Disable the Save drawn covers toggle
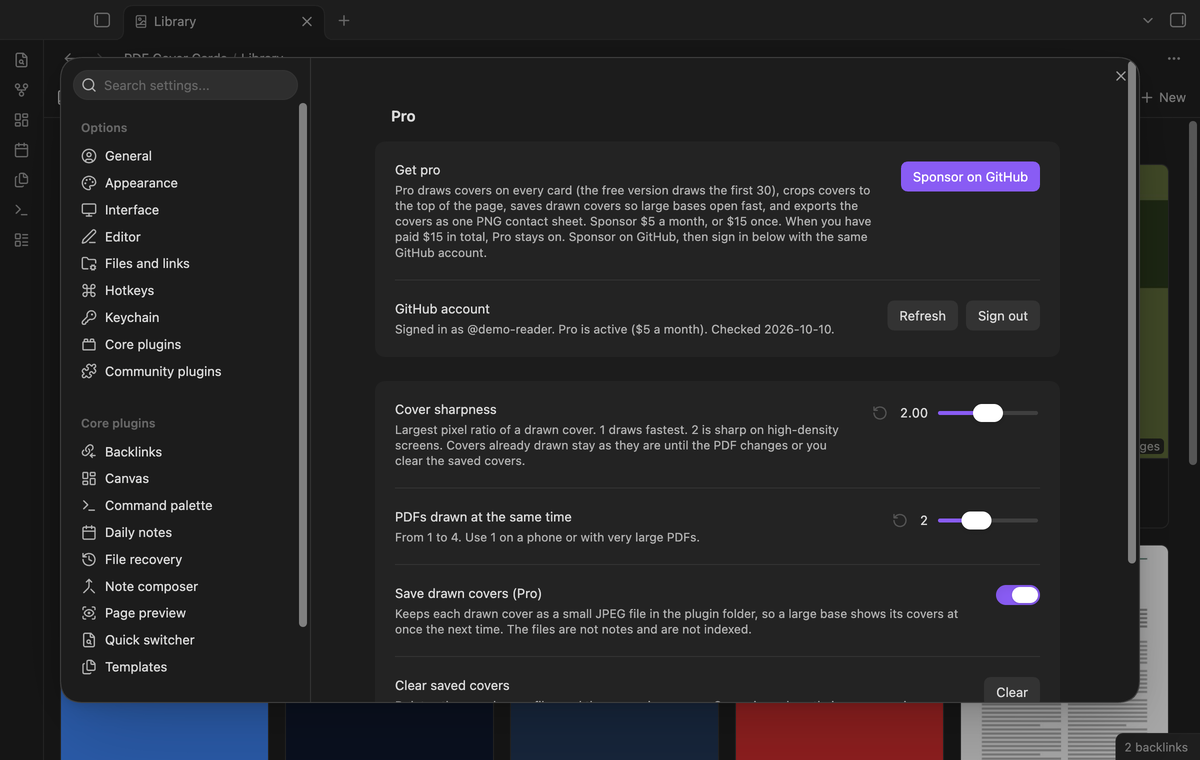 click(1018, 595)
